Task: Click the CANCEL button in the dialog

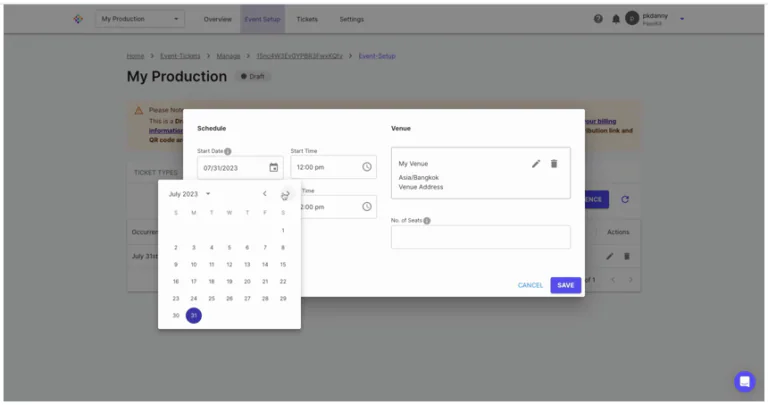Action: tap(530, 285)
